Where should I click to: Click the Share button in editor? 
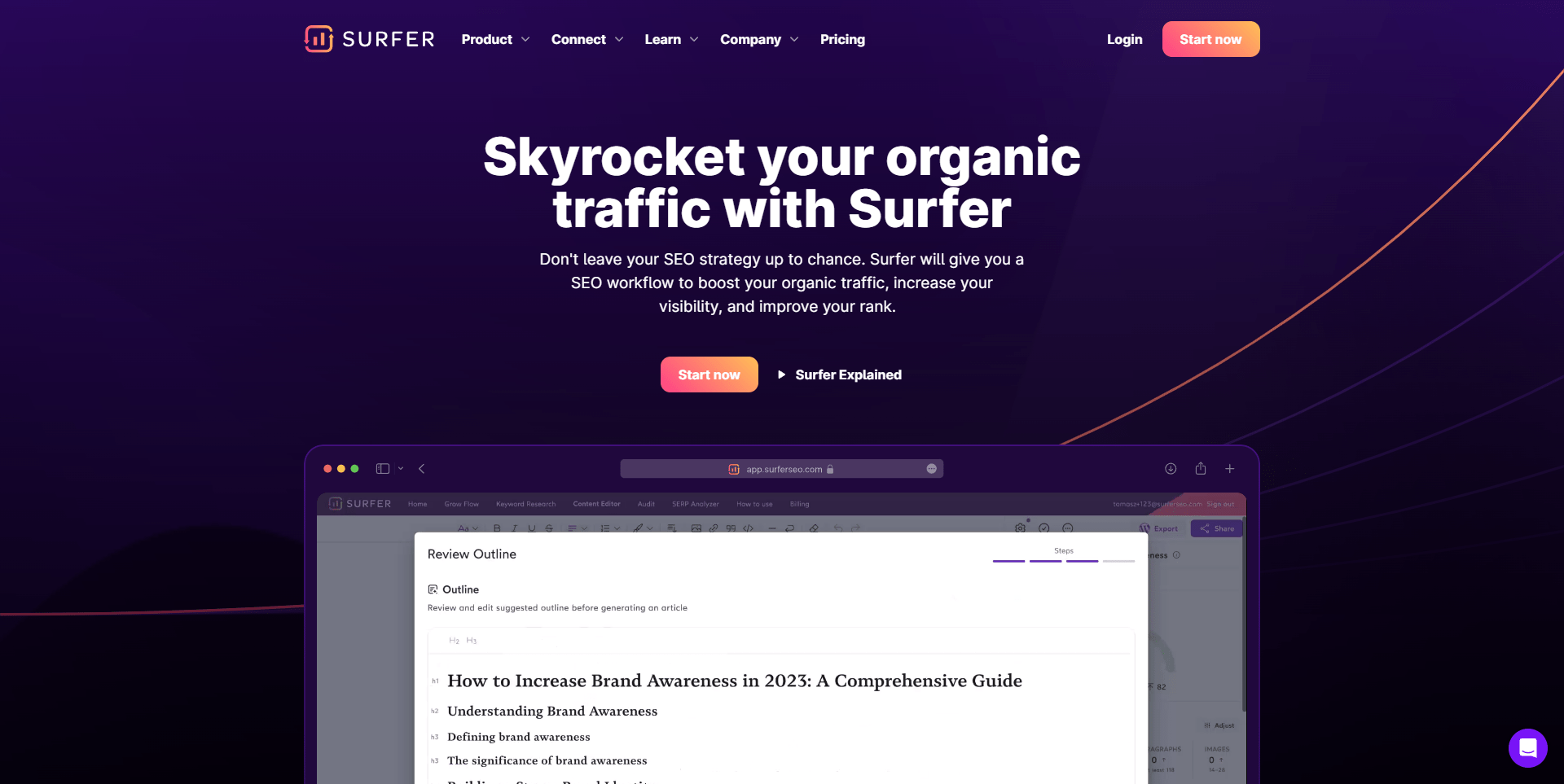coord(1216,528)
